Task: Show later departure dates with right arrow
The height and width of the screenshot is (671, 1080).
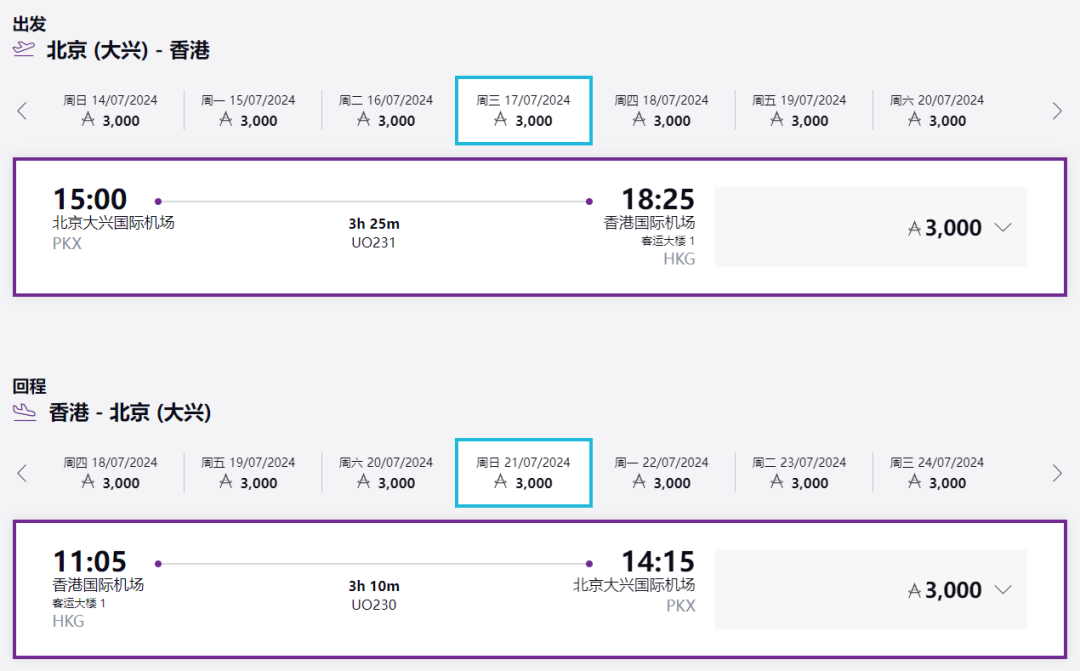Action: (1057, 111)
